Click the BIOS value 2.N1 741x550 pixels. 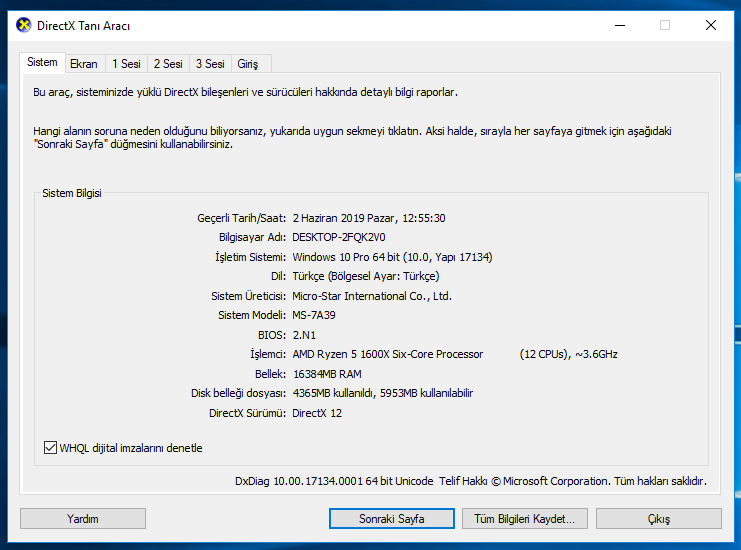304,335
